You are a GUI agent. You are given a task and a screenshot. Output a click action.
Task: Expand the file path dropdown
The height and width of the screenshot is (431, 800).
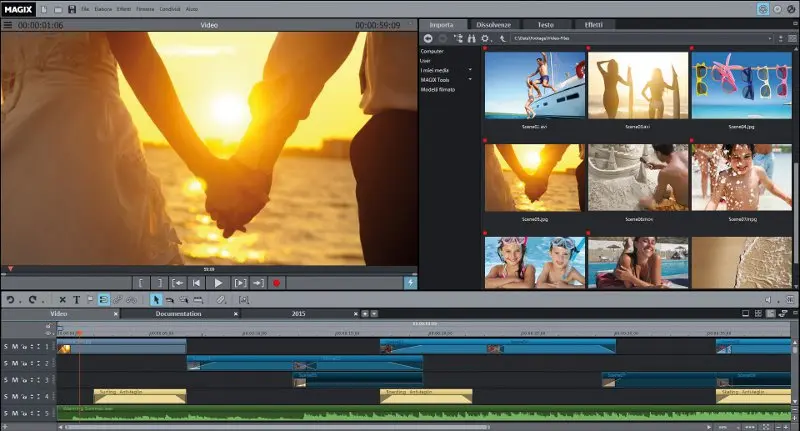click(x=770, y=39)
